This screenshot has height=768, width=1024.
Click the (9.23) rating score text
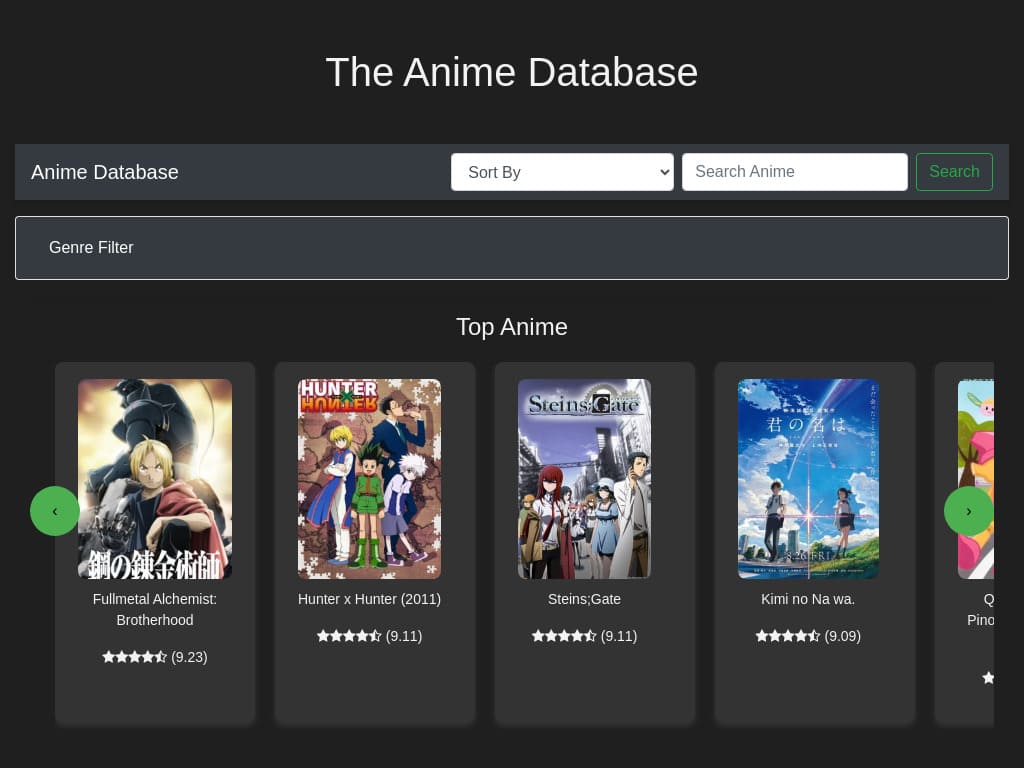coord(189,657)
